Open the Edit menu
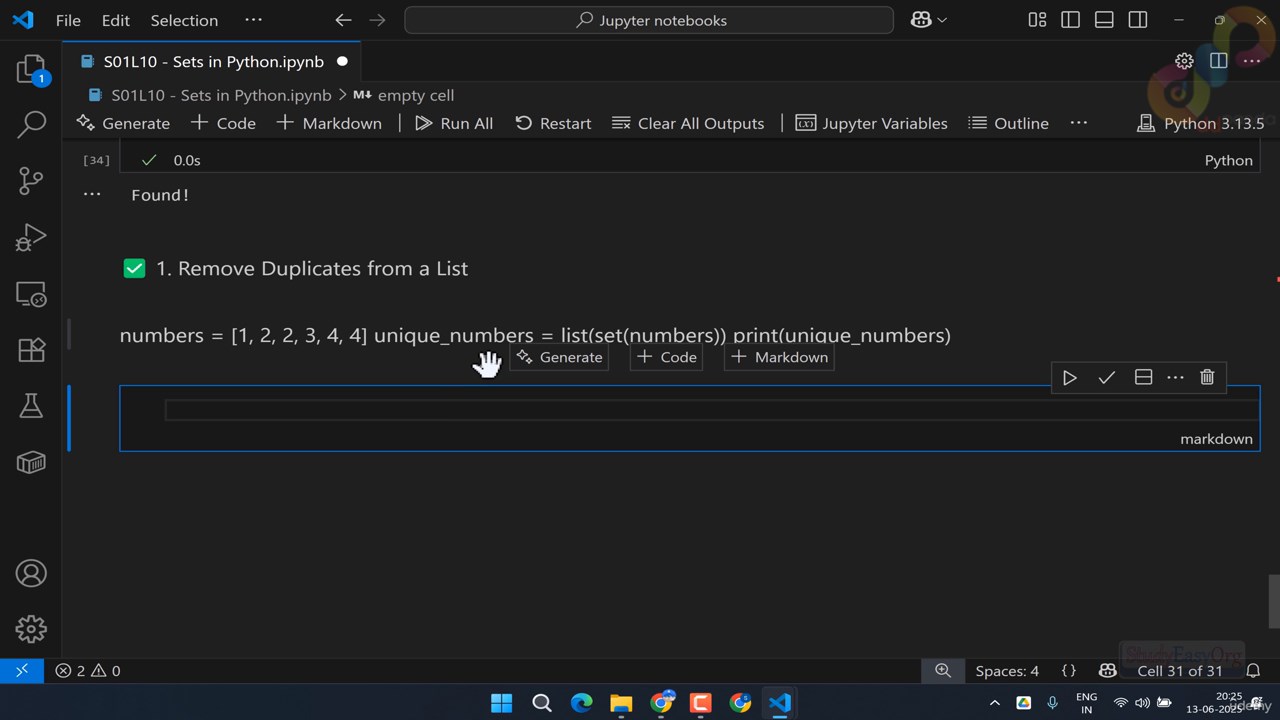Screen dimensions: 1280x720 [116, 20]
